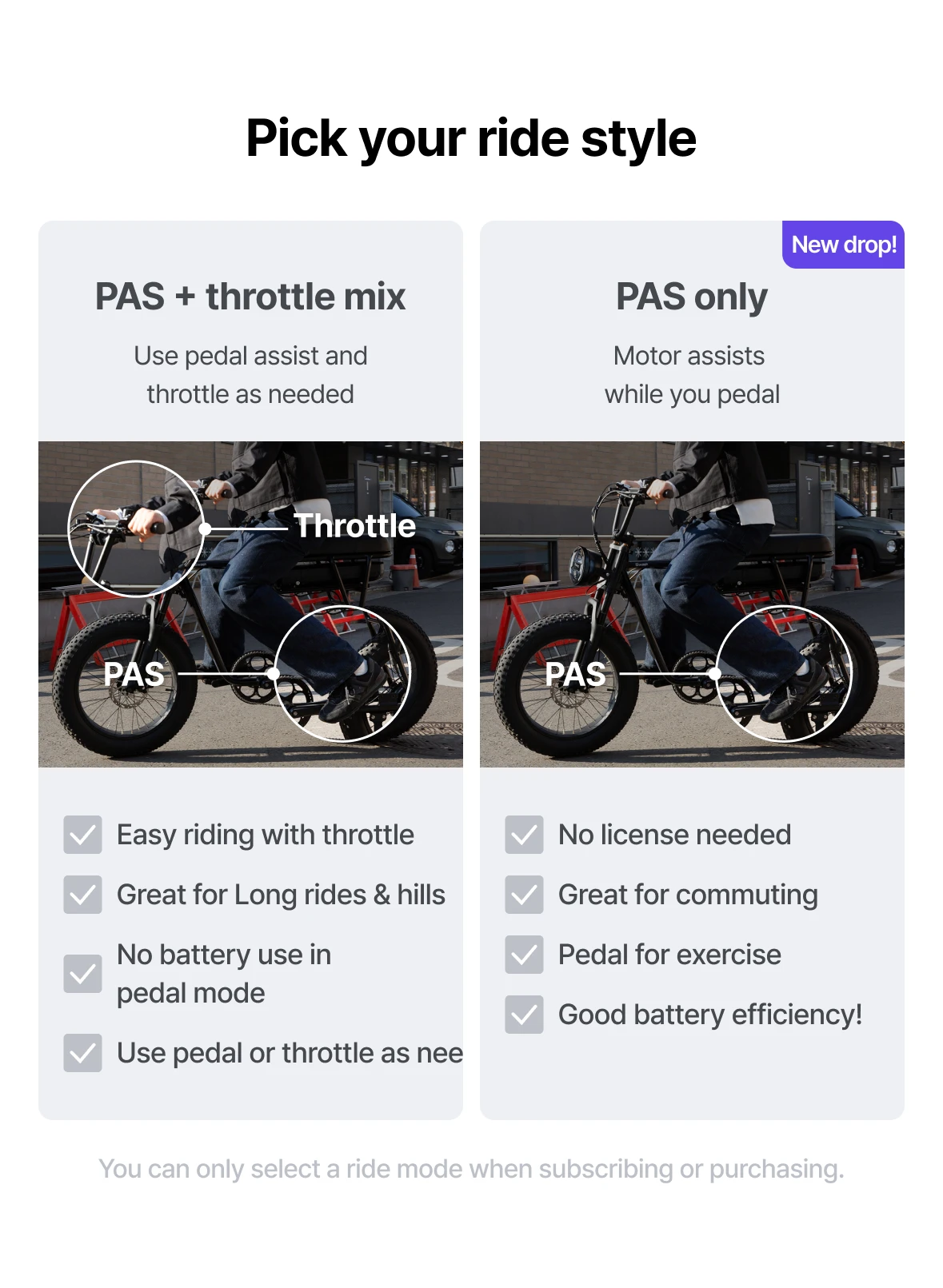Toggle the 'Great for commuting' checkbox
Screen dimensions: 943x1288
tap(524, 895)
